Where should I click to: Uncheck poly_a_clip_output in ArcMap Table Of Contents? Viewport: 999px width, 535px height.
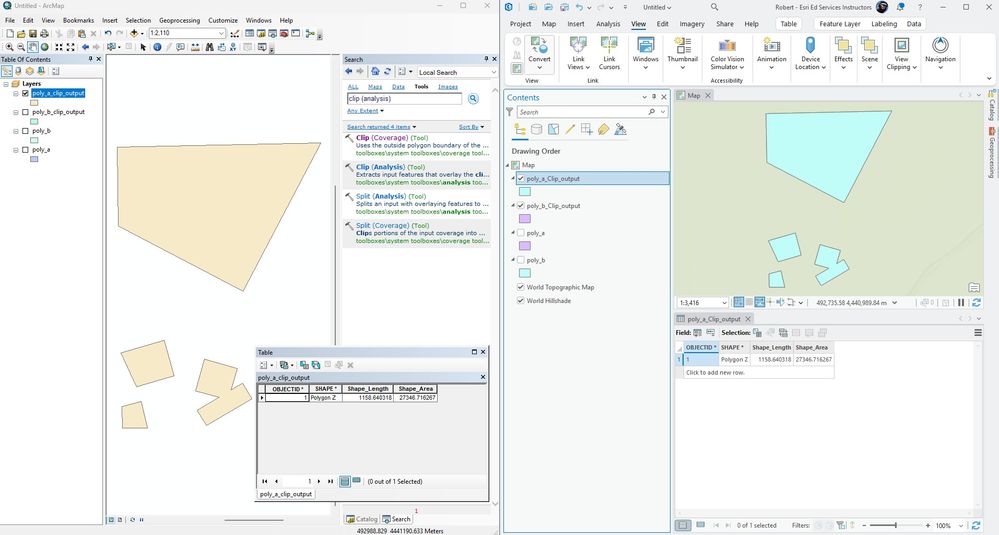click(x=25, y=93)
